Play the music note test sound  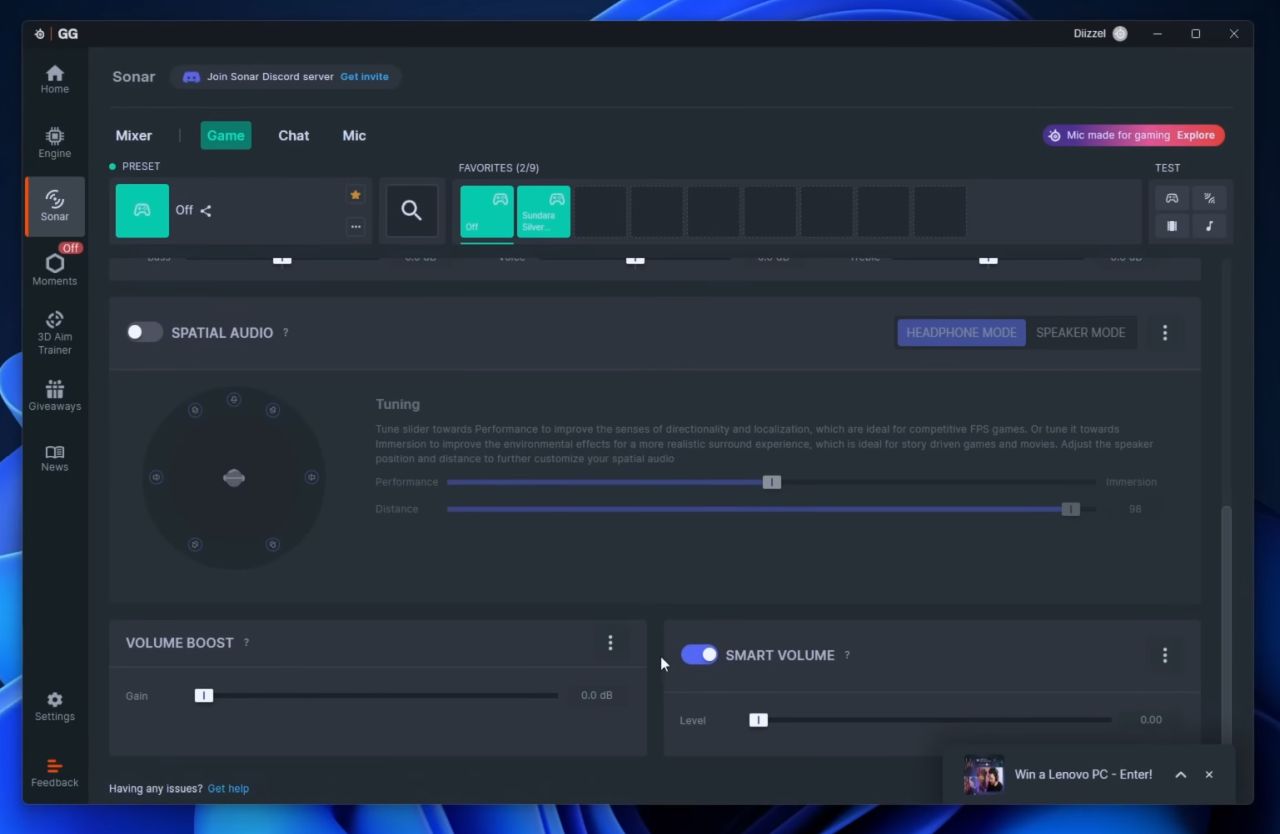[1209, 226]
